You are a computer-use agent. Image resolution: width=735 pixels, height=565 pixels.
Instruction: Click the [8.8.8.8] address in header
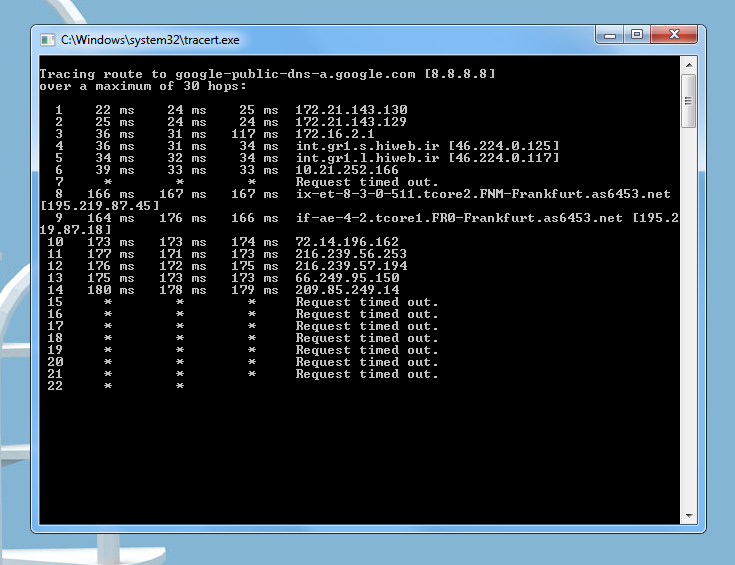coord(459,74)
